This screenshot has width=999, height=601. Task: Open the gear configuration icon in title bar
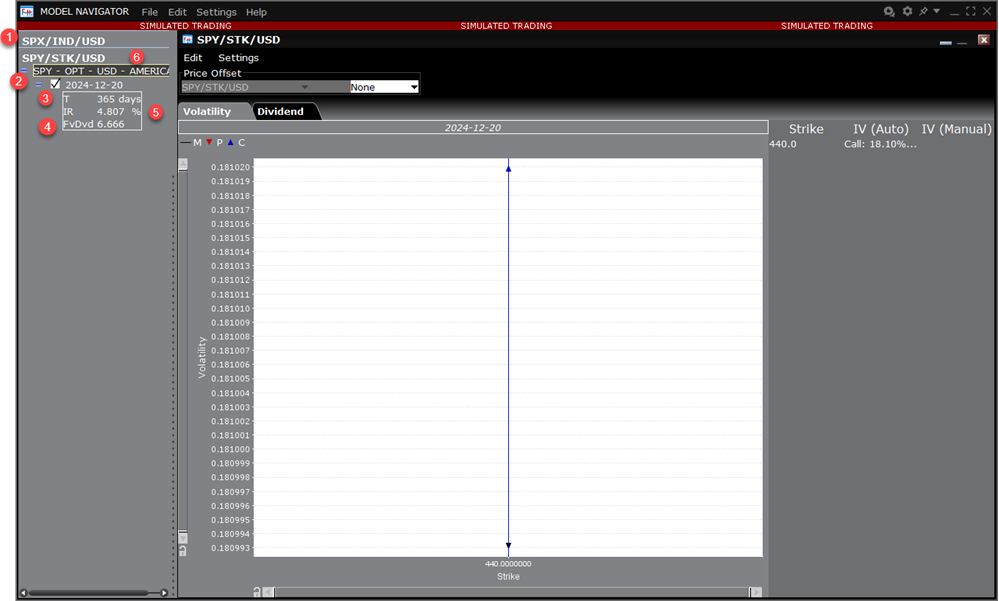pos(907,11)
